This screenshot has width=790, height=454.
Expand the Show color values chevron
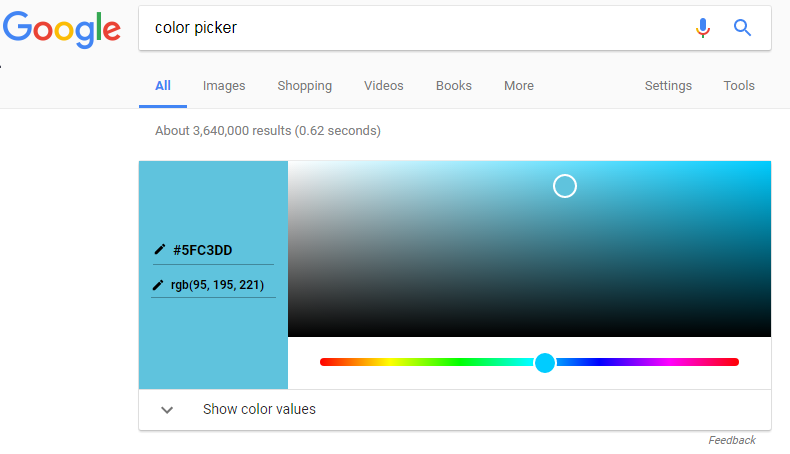tap(167, 410)
